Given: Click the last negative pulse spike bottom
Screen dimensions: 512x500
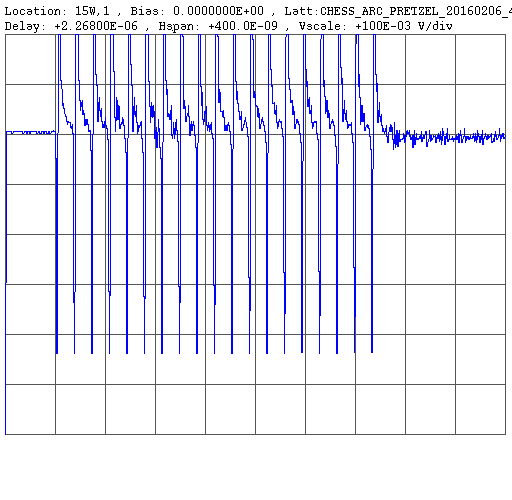Looking at the screenshot, I should pos(372,350).
